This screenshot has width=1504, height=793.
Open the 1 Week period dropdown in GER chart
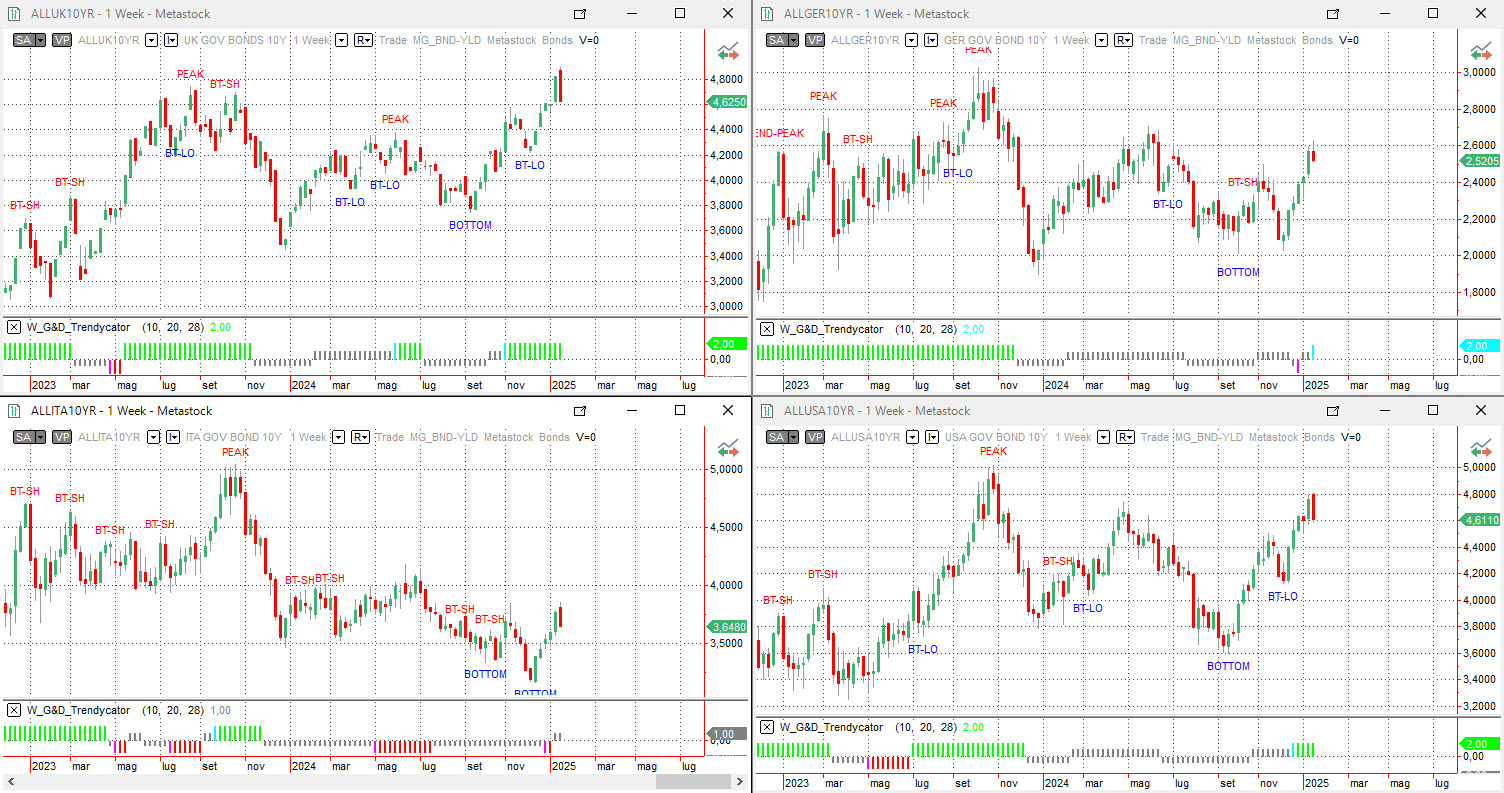point(1101,40)
